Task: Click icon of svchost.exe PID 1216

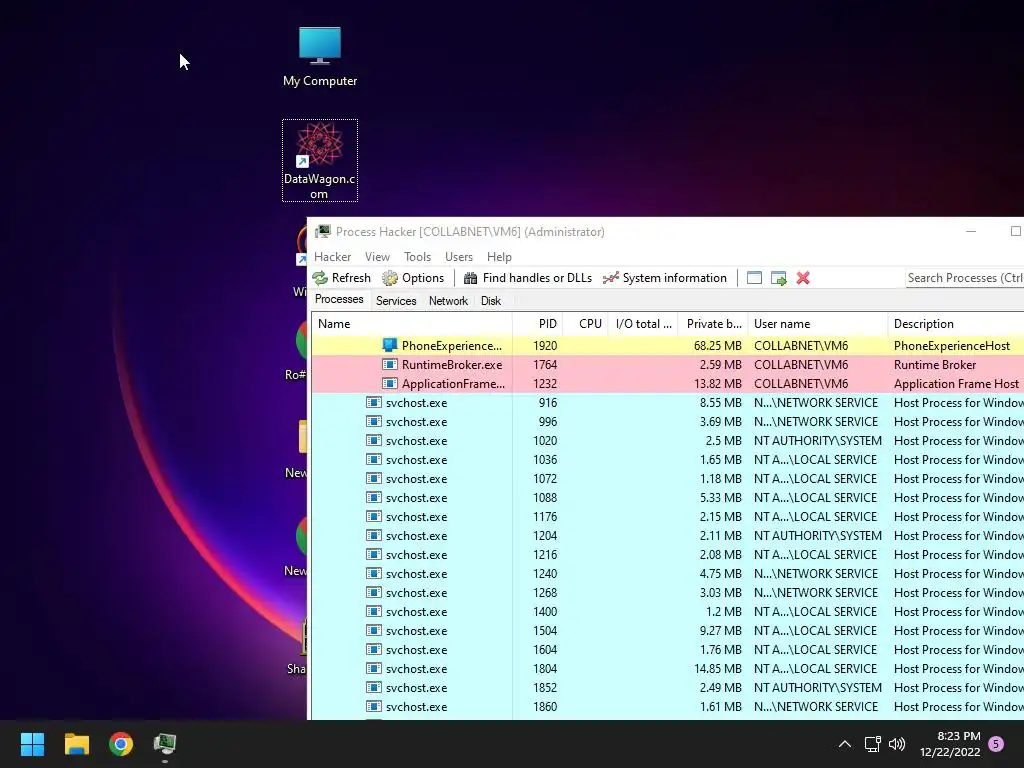Action: pyautogui.click(x=374, y=554)
